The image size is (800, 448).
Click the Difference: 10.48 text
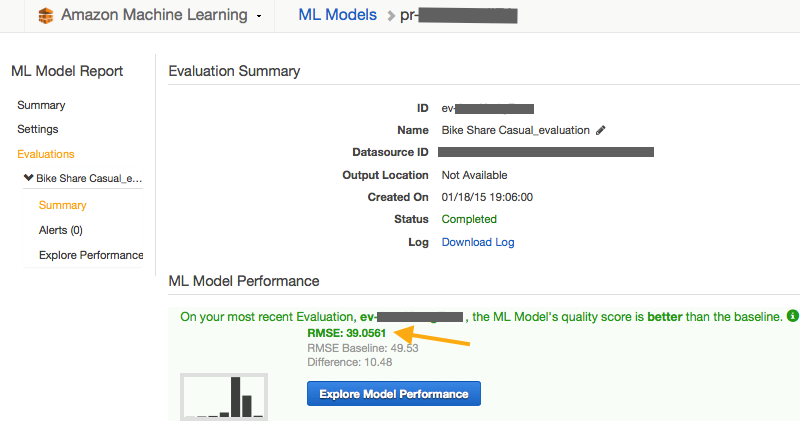(349, 362)
